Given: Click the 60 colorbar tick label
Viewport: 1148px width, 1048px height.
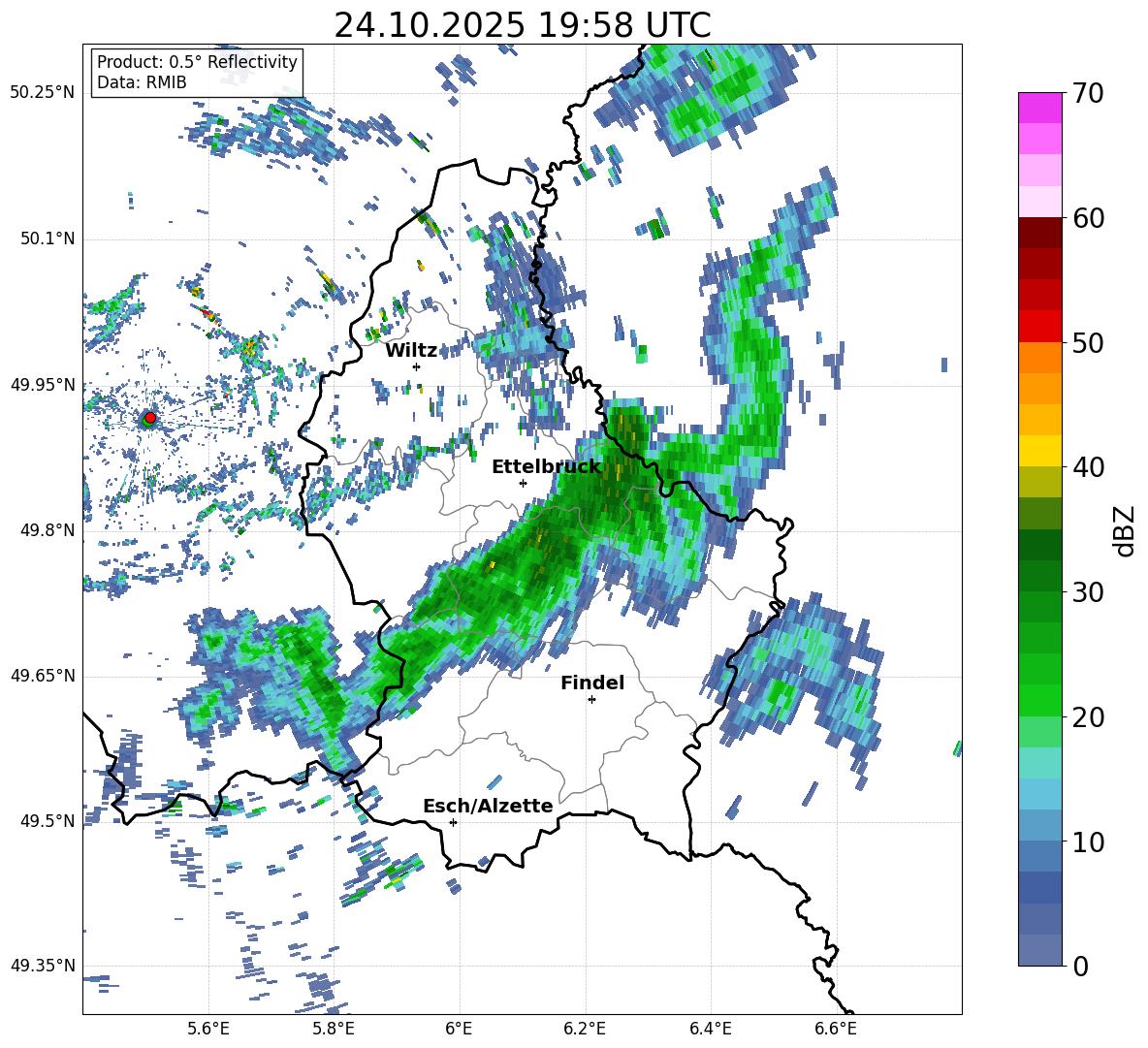Looking at the screenshot, I should pyautogui.click(x=1088, y=218).
